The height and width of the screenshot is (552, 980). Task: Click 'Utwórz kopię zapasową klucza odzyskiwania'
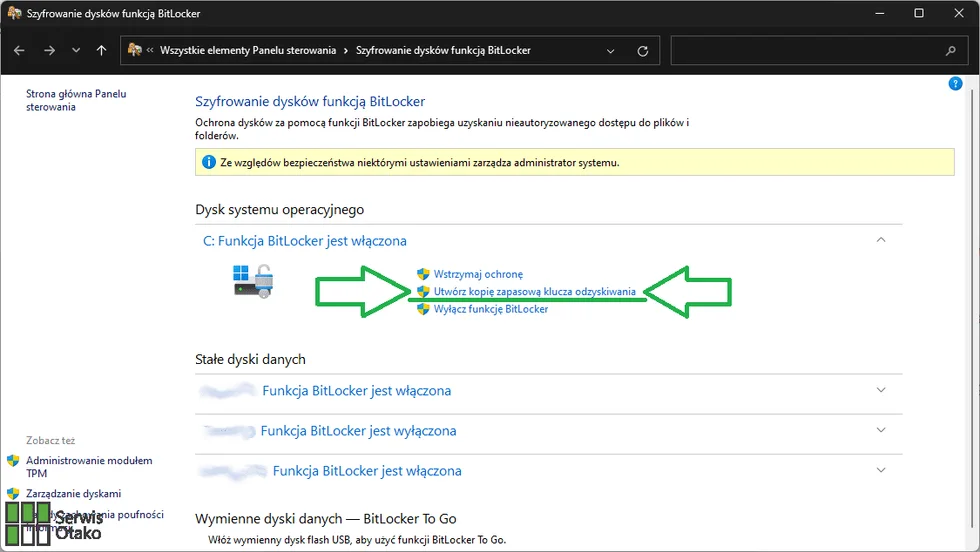tap(534, 292)
